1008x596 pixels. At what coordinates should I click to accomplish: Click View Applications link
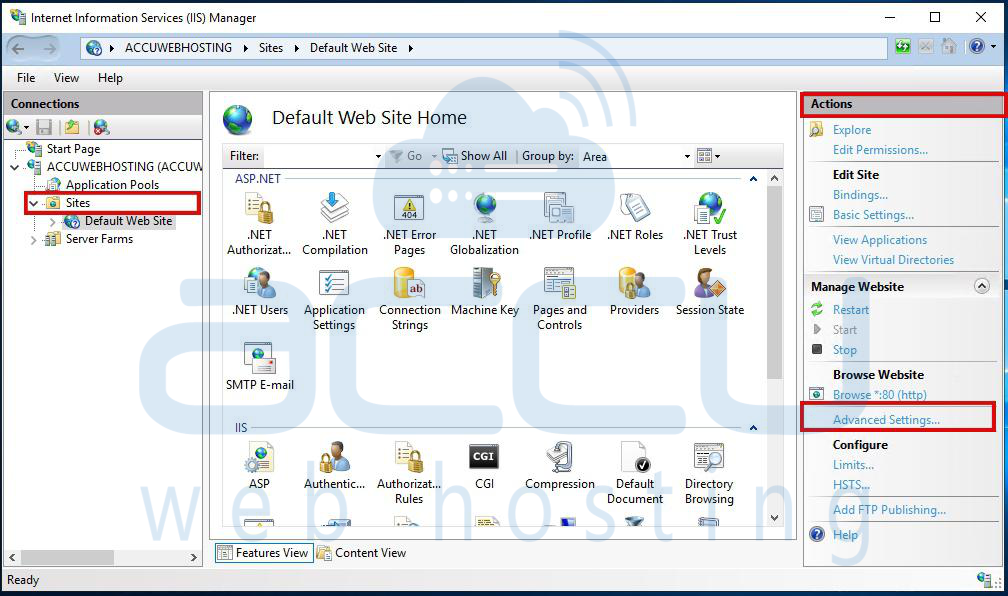(879, 240)
